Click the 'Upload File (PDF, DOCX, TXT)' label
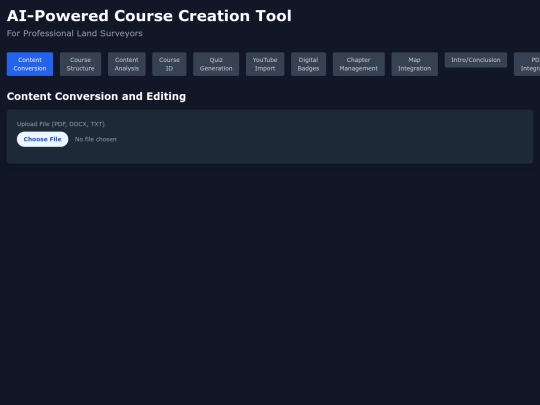Screen dimensions: 540x405 click(x=61, y=124)
